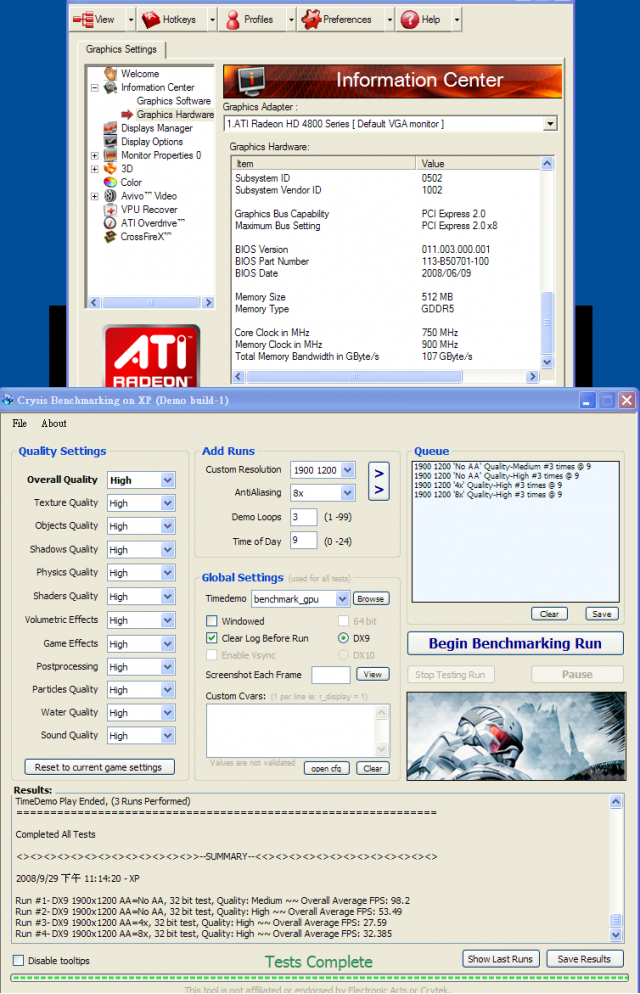The width and height of the screenshot is (640, 994).
Task: Select the DX9 radio button
Action: click(343, 638)
